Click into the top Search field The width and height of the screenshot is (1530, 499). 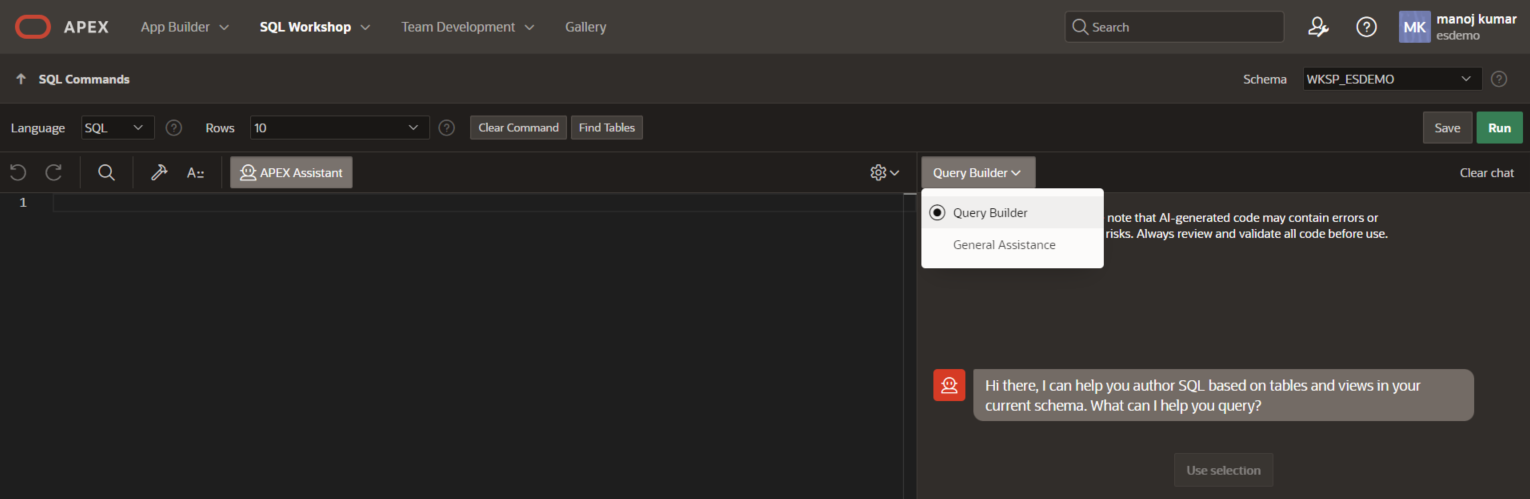tap(1174, 27)
